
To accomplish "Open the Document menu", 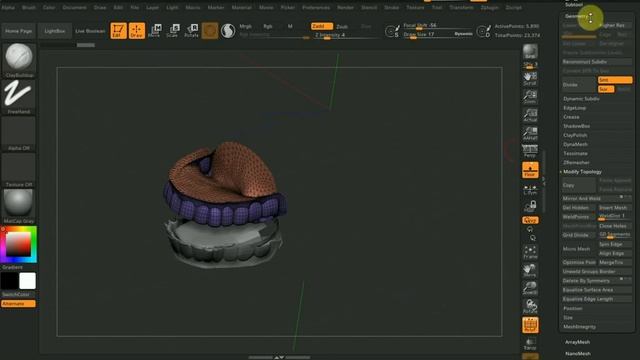I will [74, 7].
